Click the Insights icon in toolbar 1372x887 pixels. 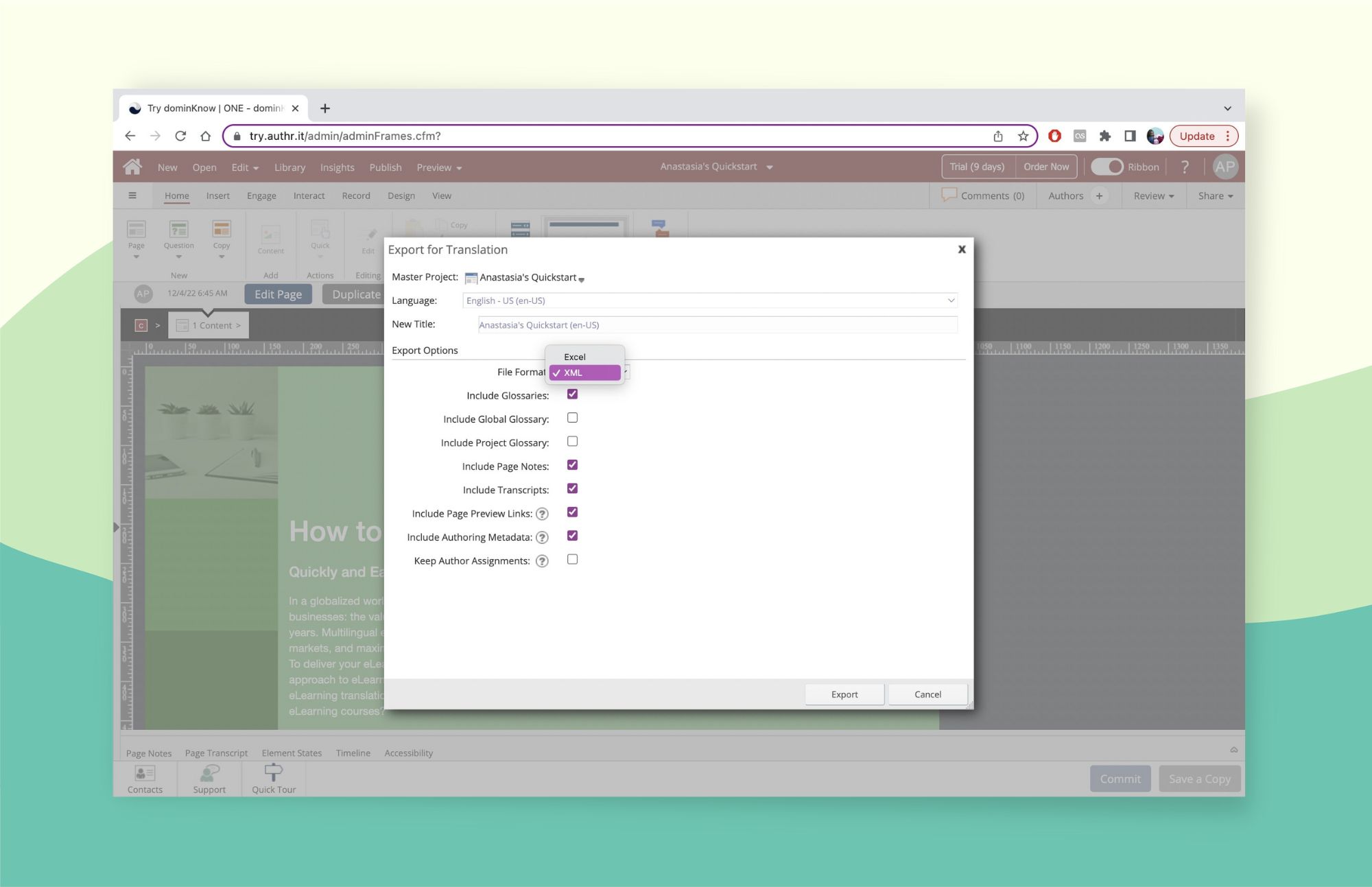click(x=337, y=167)
